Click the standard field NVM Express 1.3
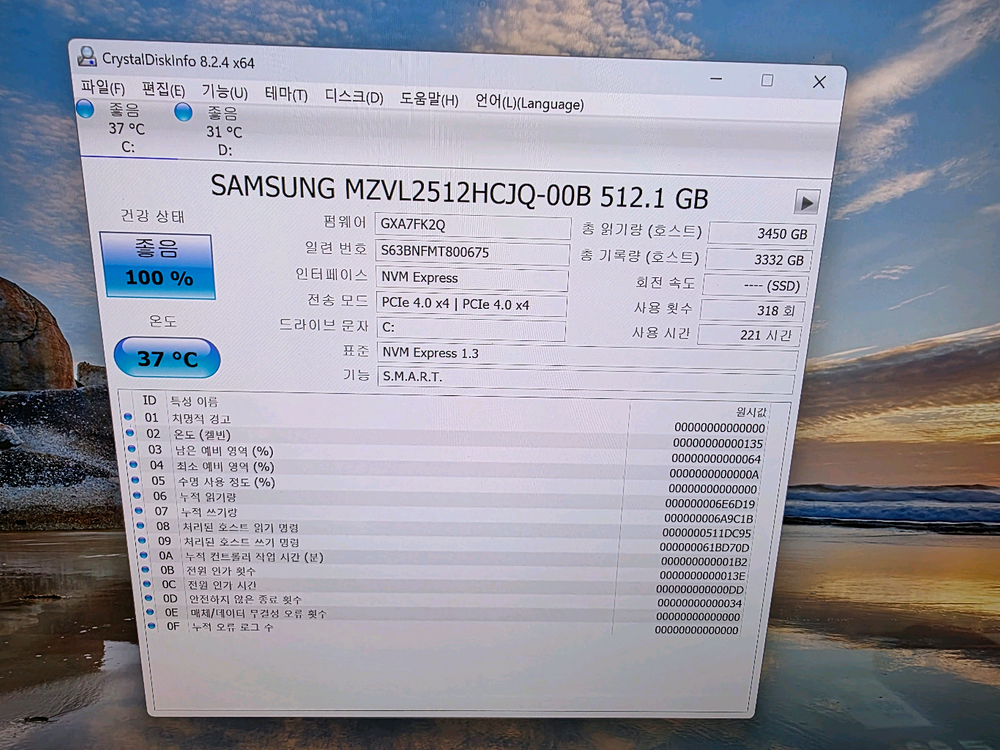Image resolution: width=1000 pixels, height=750 pixels. coord(587,355)
